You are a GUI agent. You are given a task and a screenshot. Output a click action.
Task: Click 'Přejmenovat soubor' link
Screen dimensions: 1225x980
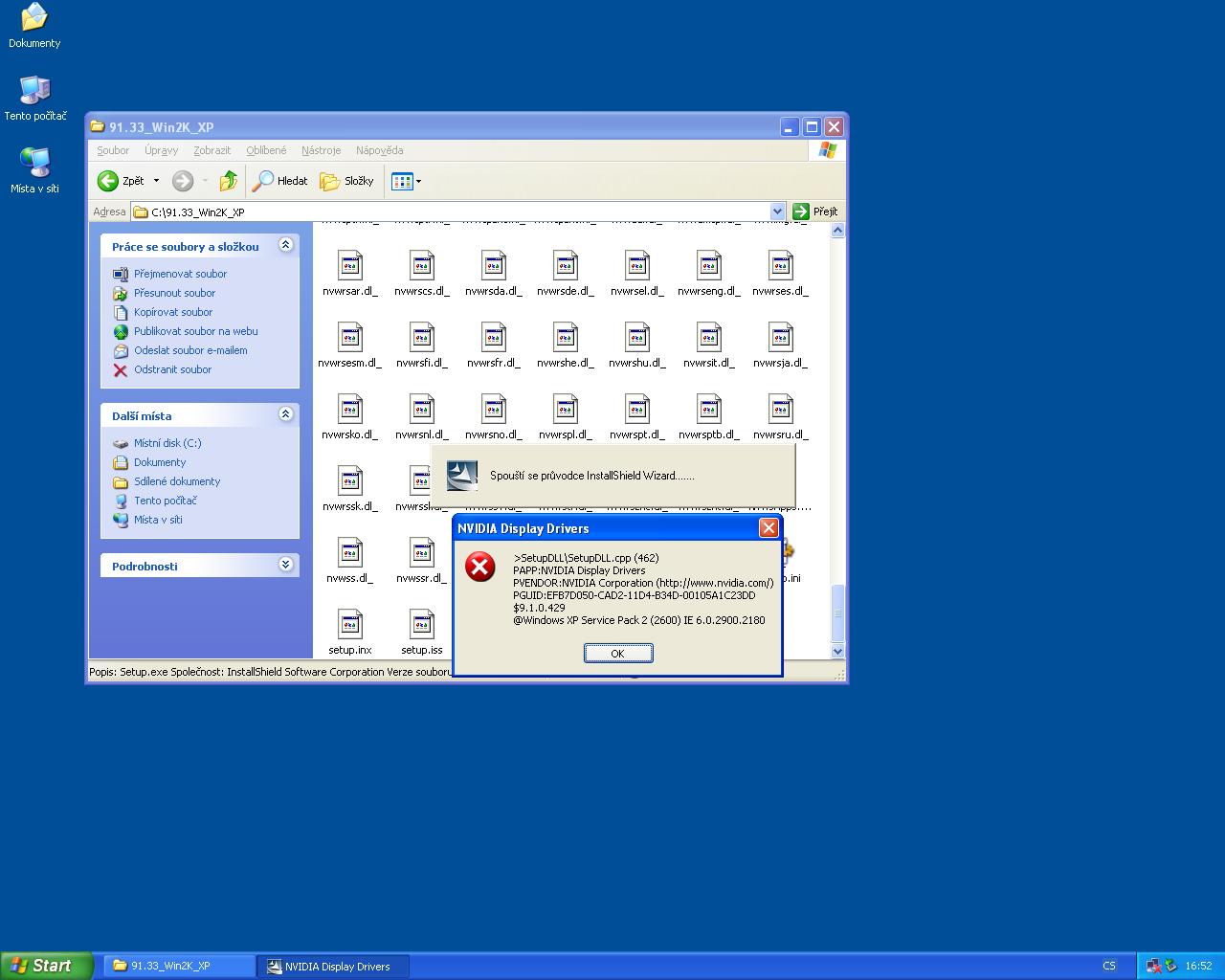180,274
